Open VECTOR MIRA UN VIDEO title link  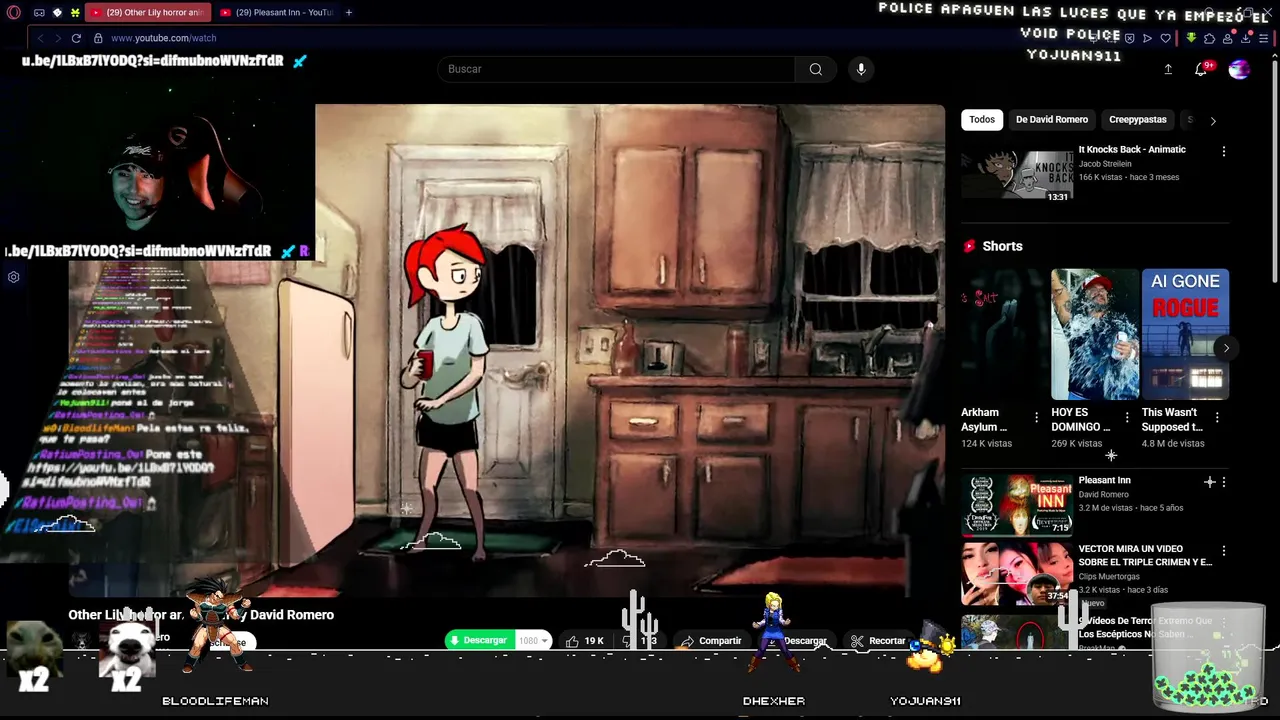[x=1145, y=555]
